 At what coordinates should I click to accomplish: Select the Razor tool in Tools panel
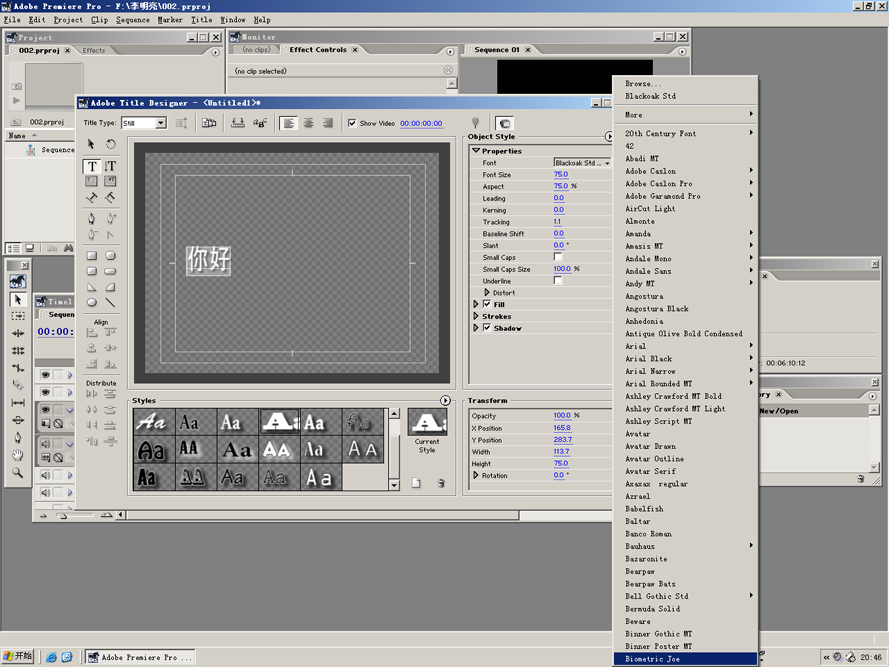(18, 385)
